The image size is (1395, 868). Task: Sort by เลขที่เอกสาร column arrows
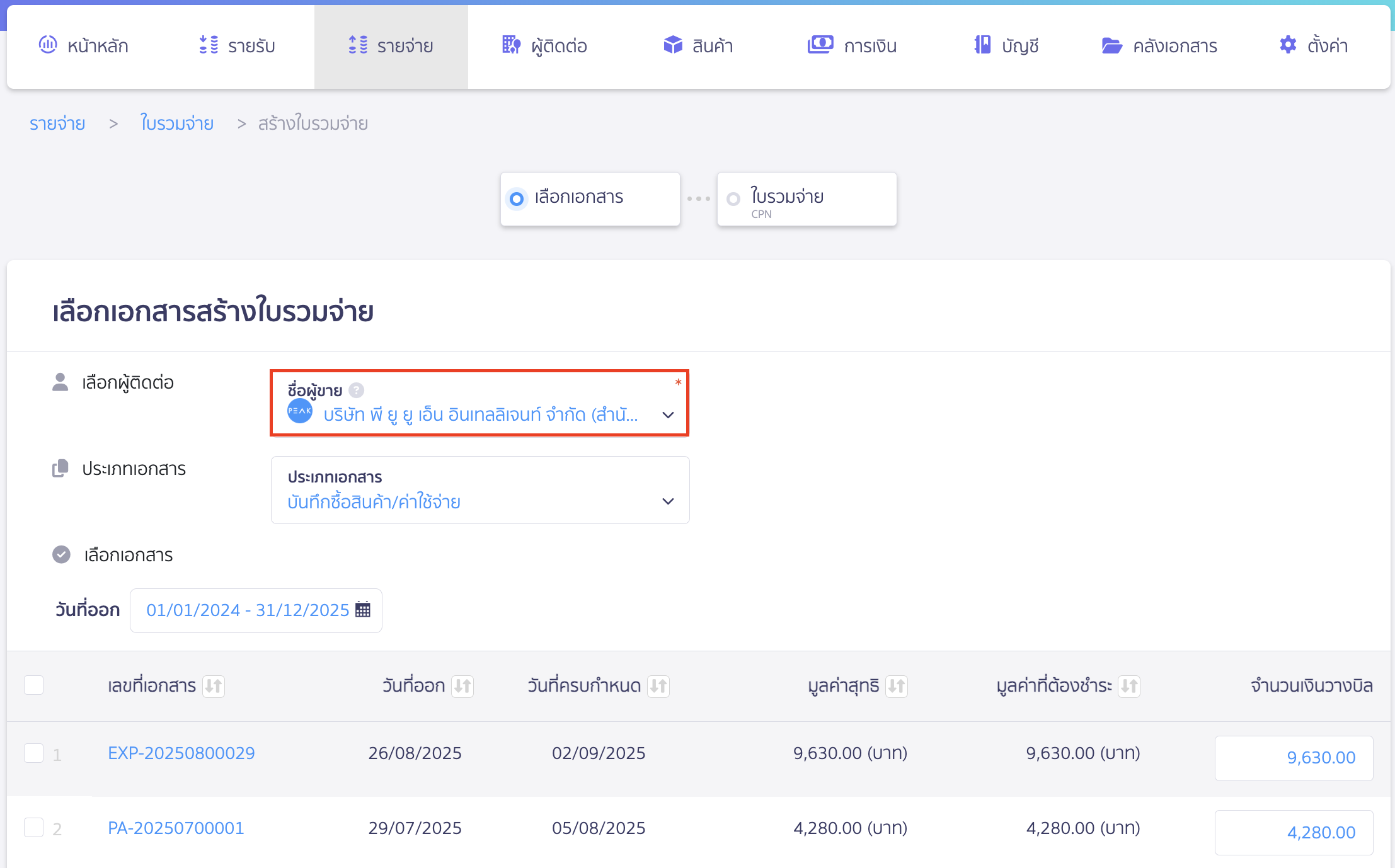[214, 685]
